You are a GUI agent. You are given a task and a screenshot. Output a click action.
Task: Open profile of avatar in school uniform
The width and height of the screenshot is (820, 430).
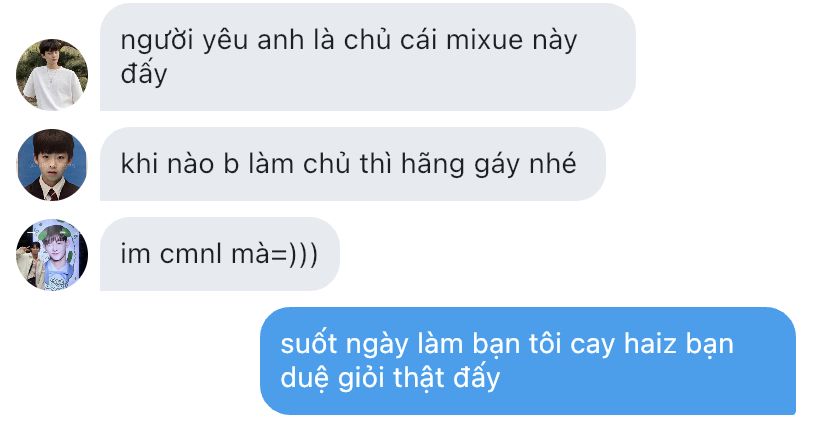(52, 165)
